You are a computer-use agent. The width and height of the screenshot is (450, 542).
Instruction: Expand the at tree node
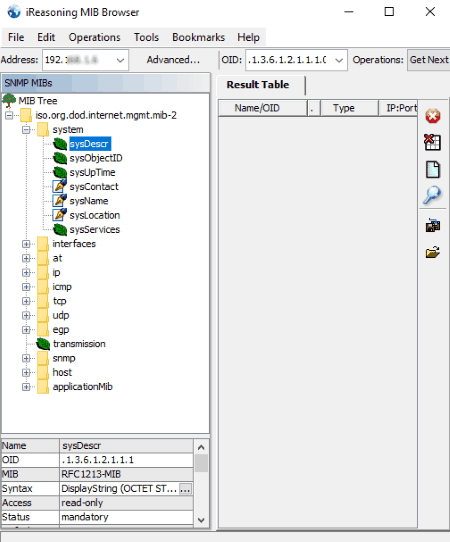pyautogui.click(x=26, y=258)
